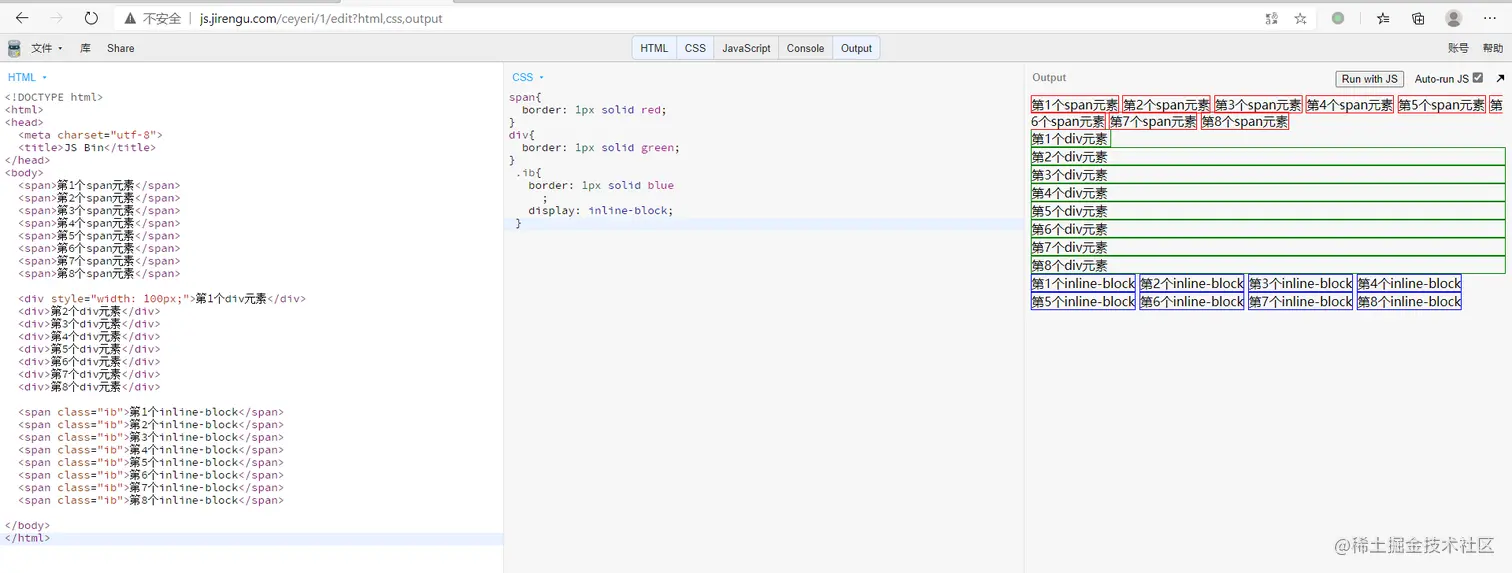Click the 第1个span元素 output box

[x=1075, y=105]
